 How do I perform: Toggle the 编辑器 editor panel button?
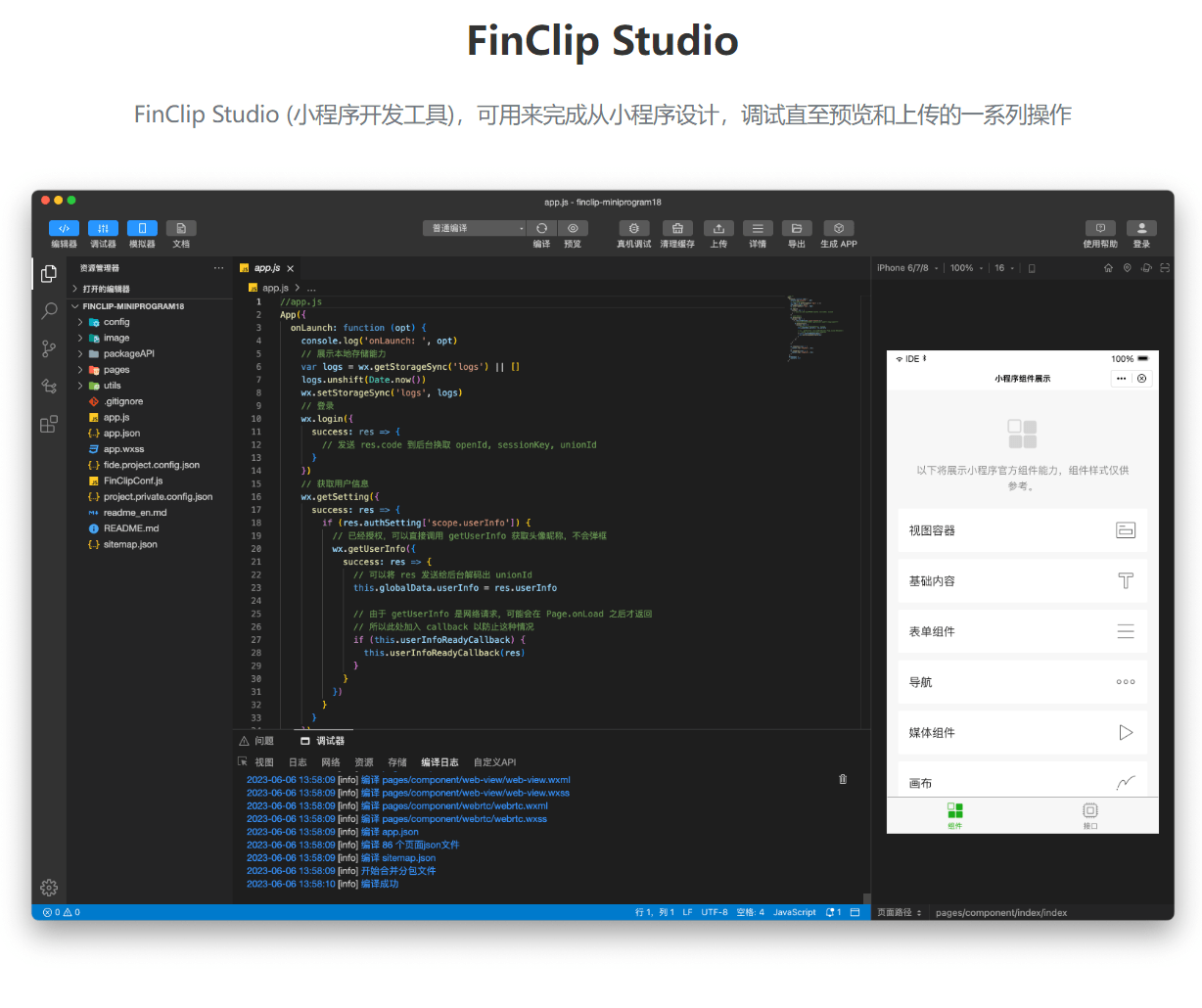64,228
